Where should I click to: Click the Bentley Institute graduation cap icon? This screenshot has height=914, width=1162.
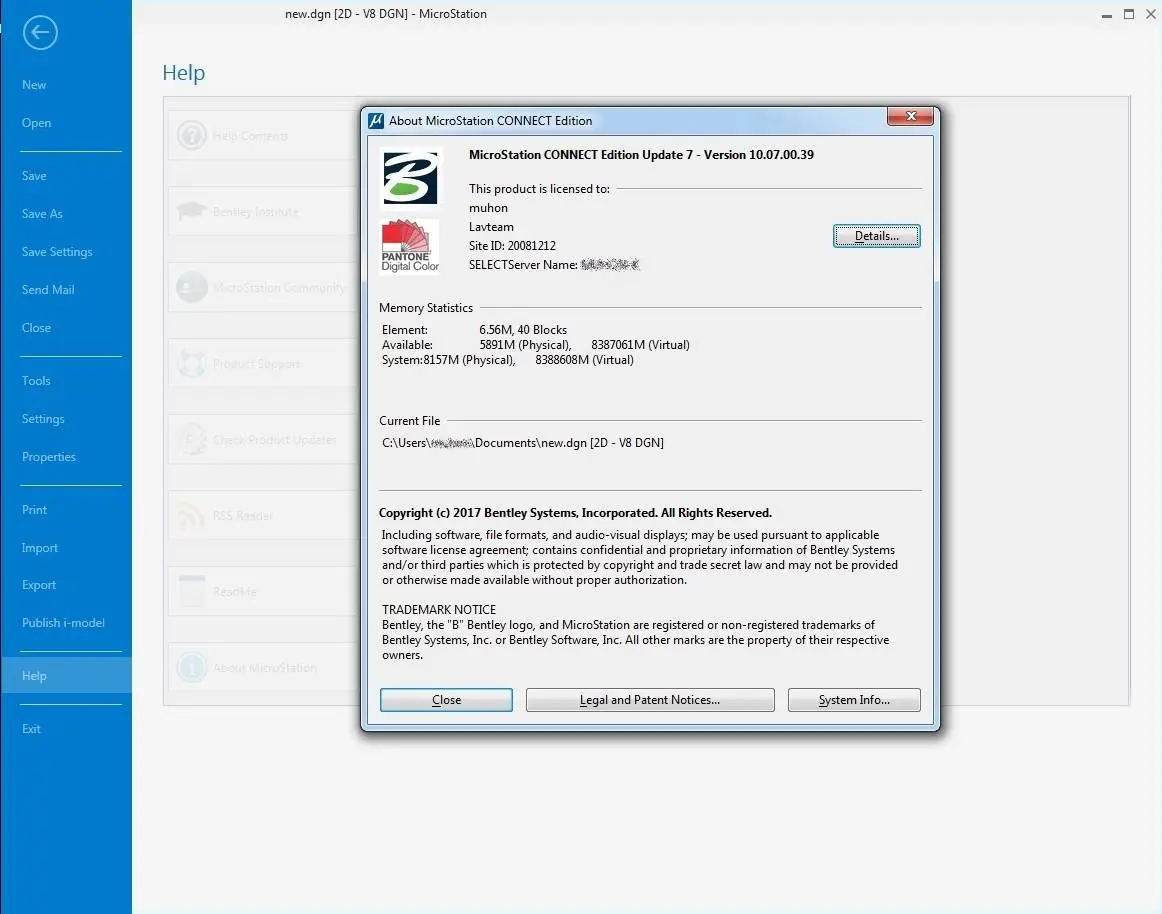[x=192, y=211]
